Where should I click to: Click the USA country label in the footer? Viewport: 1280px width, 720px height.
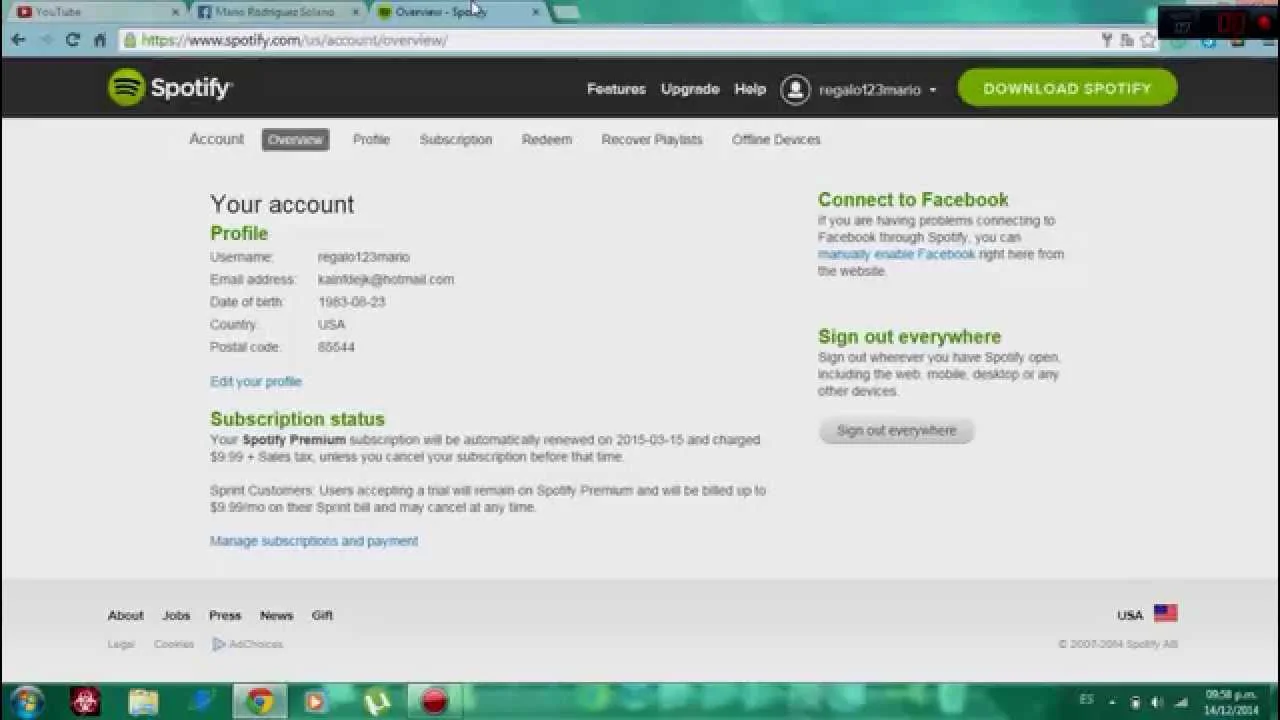click(x=1130, y=615)
